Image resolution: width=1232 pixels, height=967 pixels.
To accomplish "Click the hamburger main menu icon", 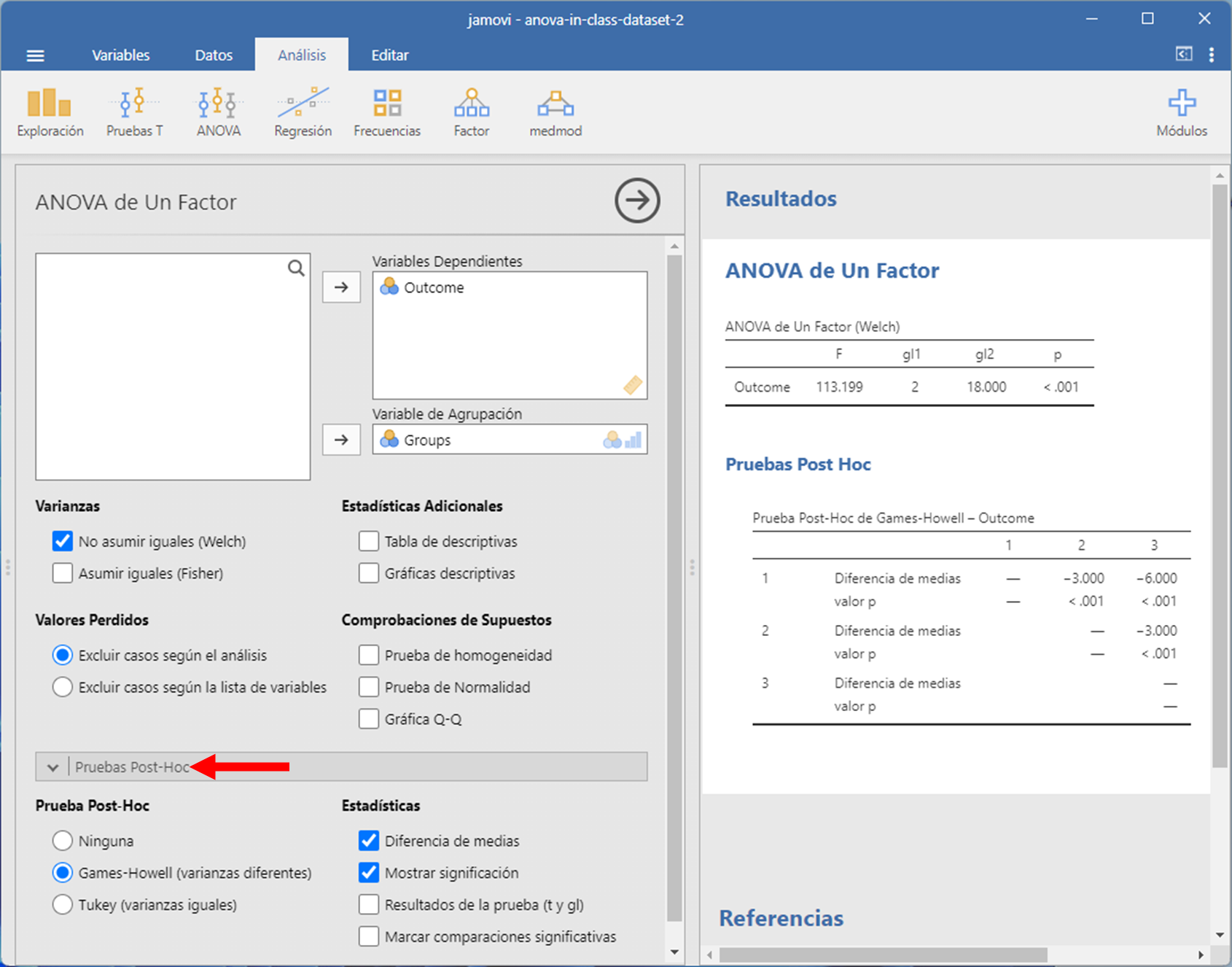I will pyautogui.click(x=35, y=55).
